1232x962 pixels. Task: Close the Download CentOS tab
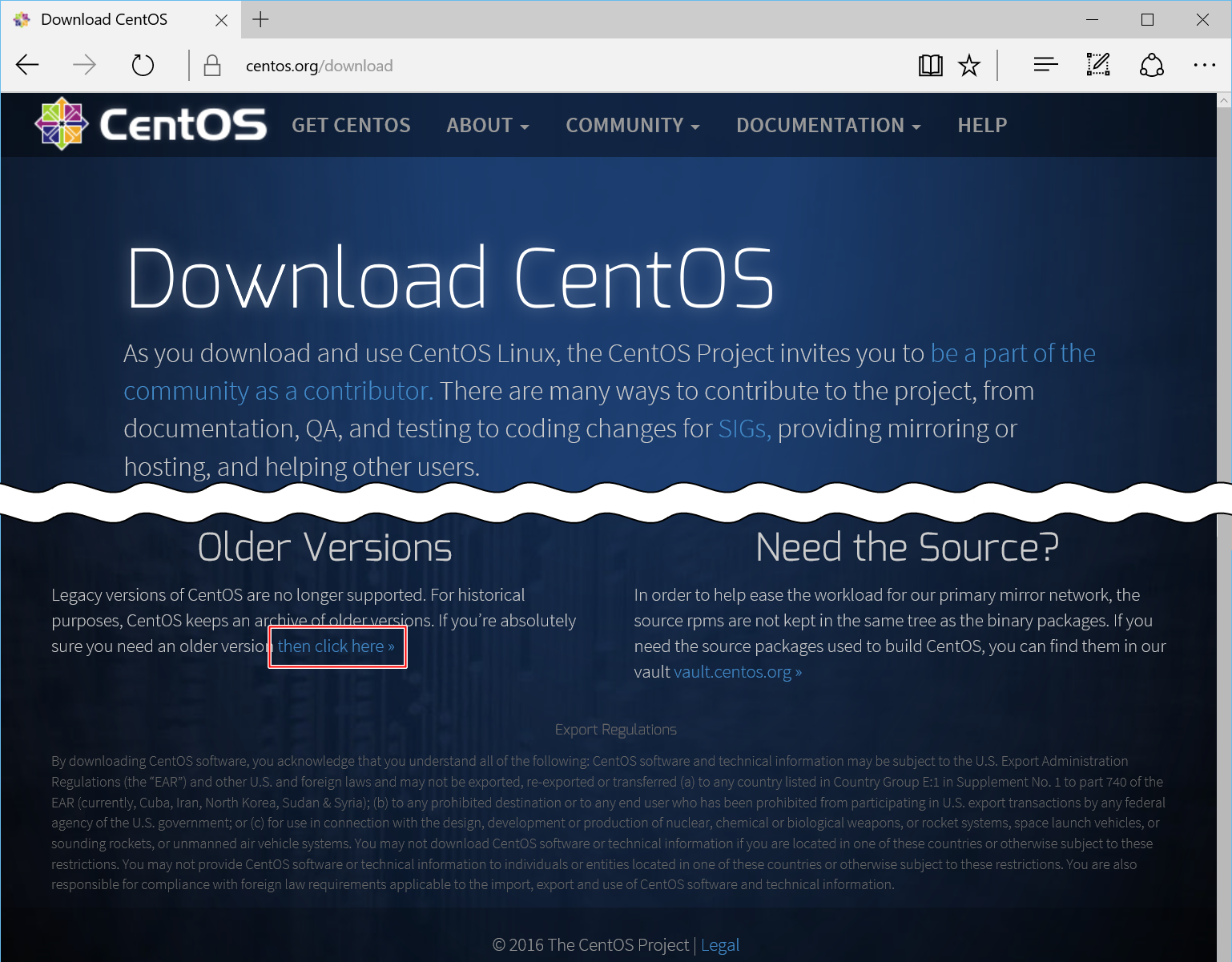click(222, 20)
